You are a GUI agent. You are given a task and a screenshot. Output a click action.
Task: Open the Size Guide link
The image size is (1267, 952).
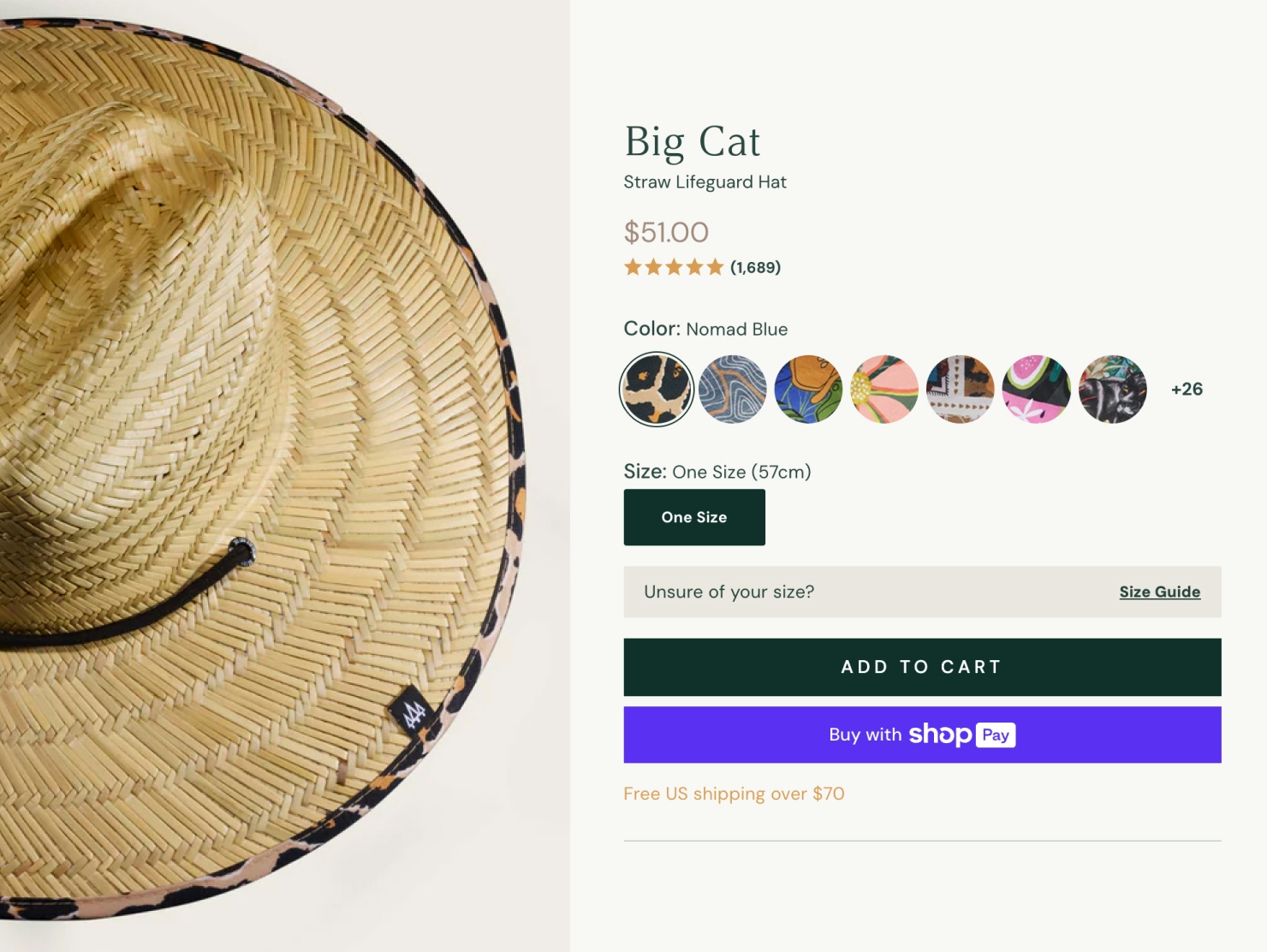[x=1159, y=592]
